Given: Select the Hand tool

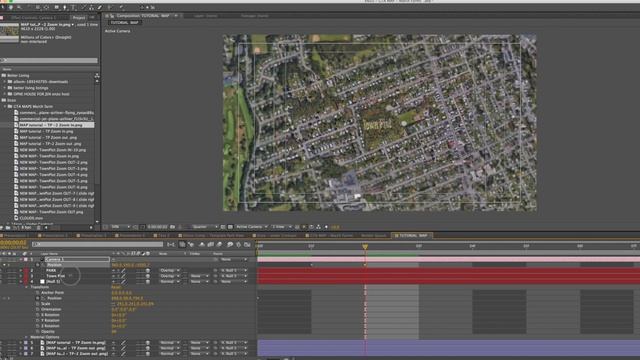Looking at the screenshot, I should 11,7.
